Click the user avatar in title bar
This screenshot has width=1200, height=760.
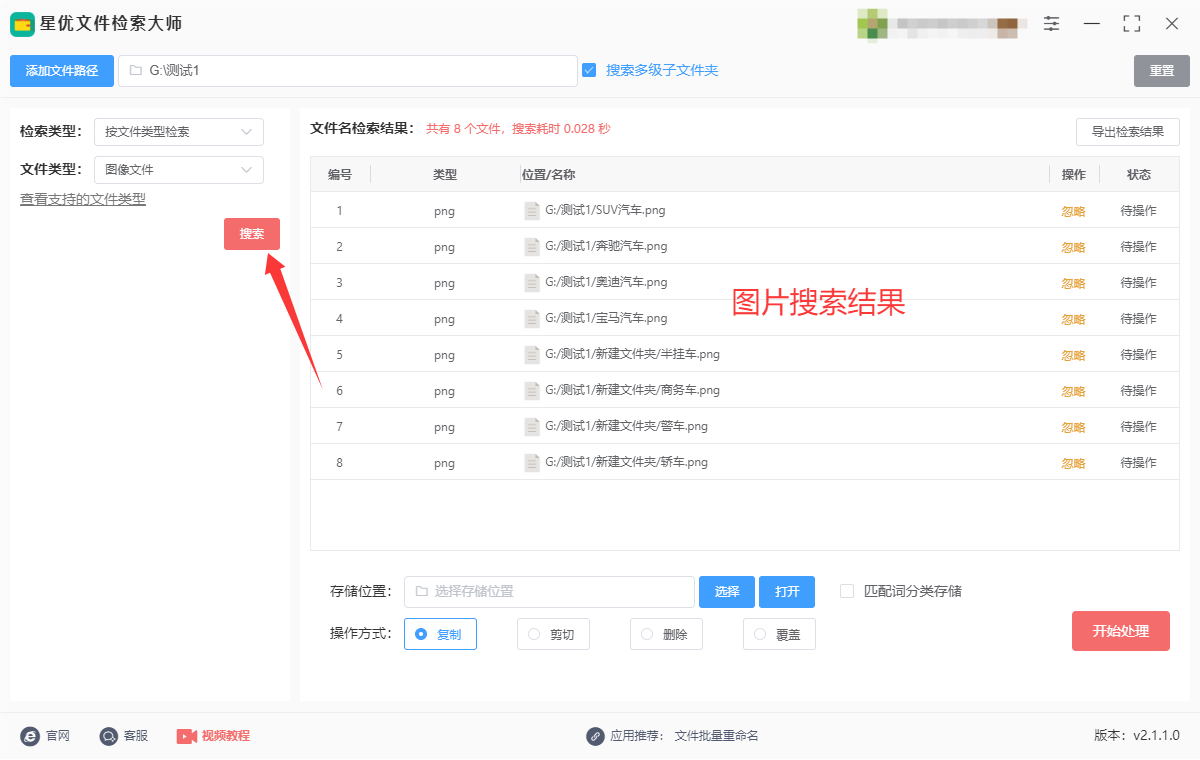[x=872, y=24]
